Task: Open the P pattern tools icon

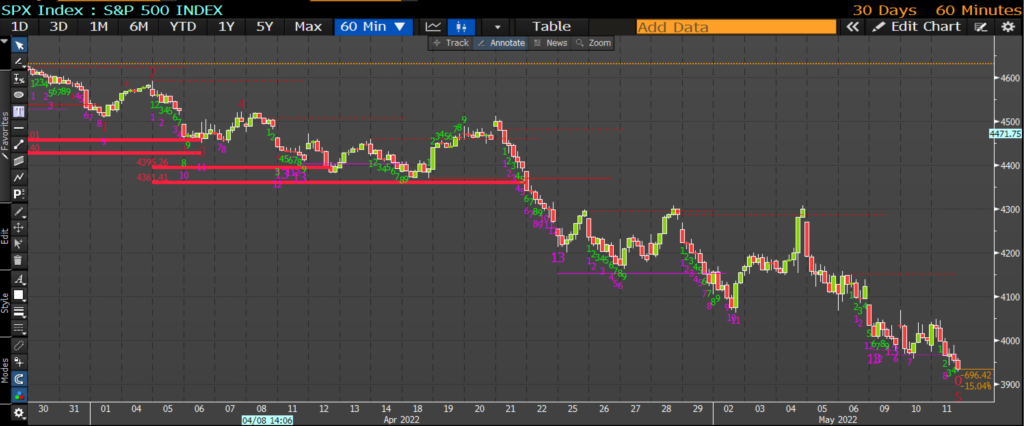Action: coord(19,193)
